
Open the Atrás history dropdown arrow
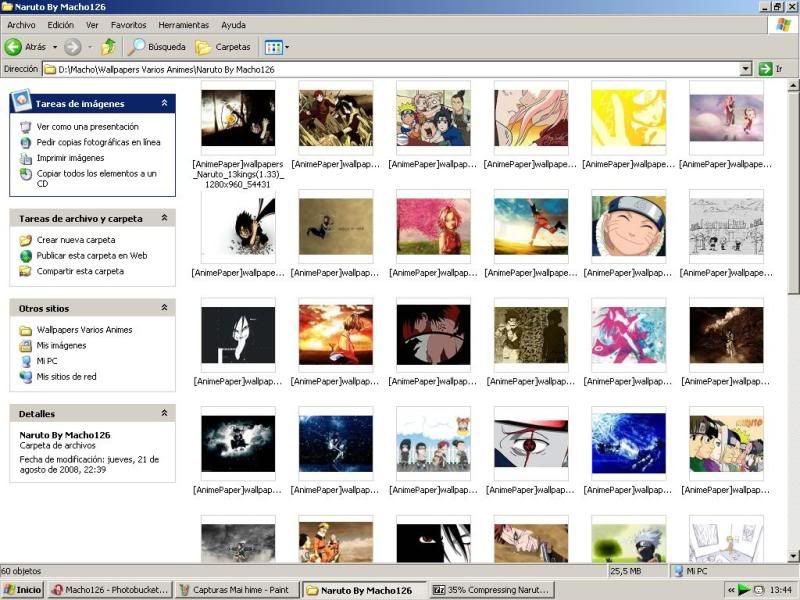point(55,47)
